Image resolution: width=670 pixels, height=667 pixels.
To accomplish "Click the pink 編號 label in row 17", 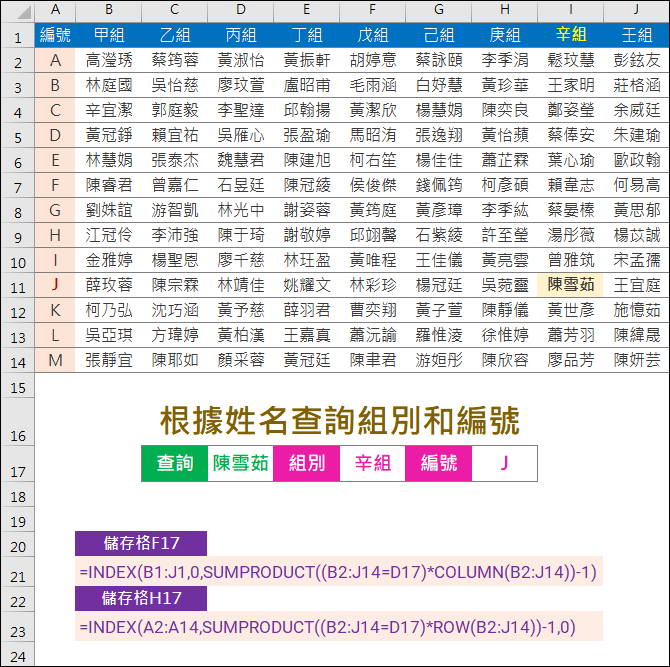I will point(439,464).
